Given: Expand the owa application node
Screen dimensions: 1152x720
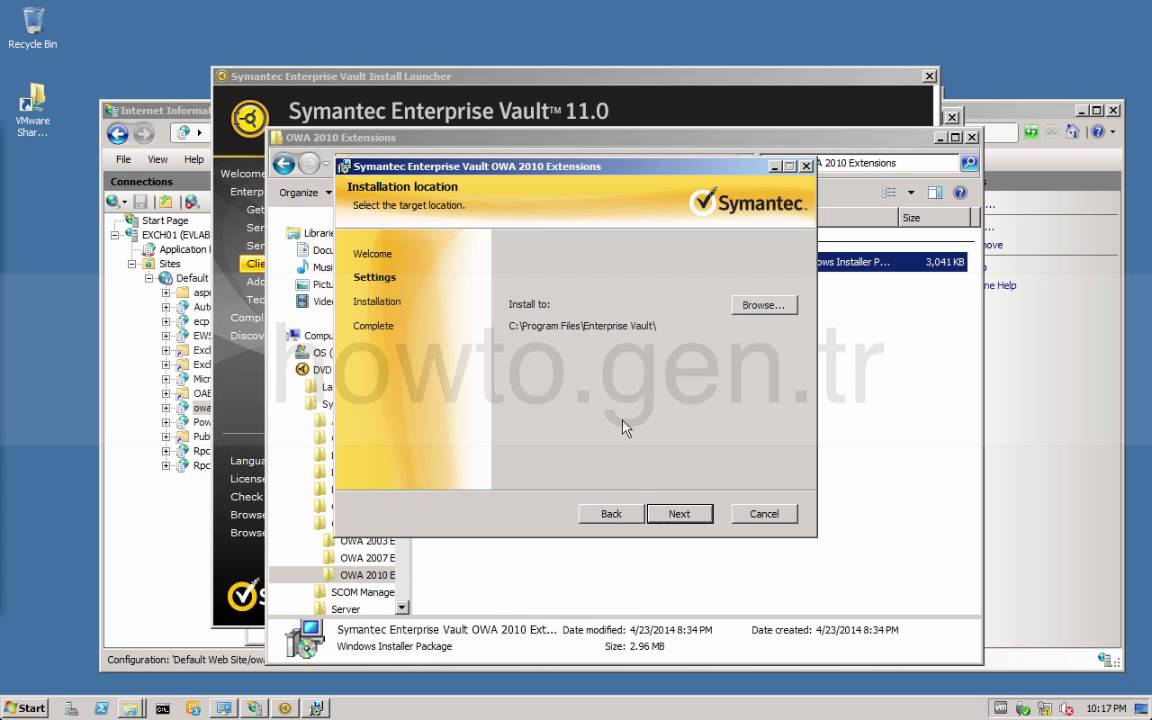Looking at the screenshot, I should coord(166,408).
